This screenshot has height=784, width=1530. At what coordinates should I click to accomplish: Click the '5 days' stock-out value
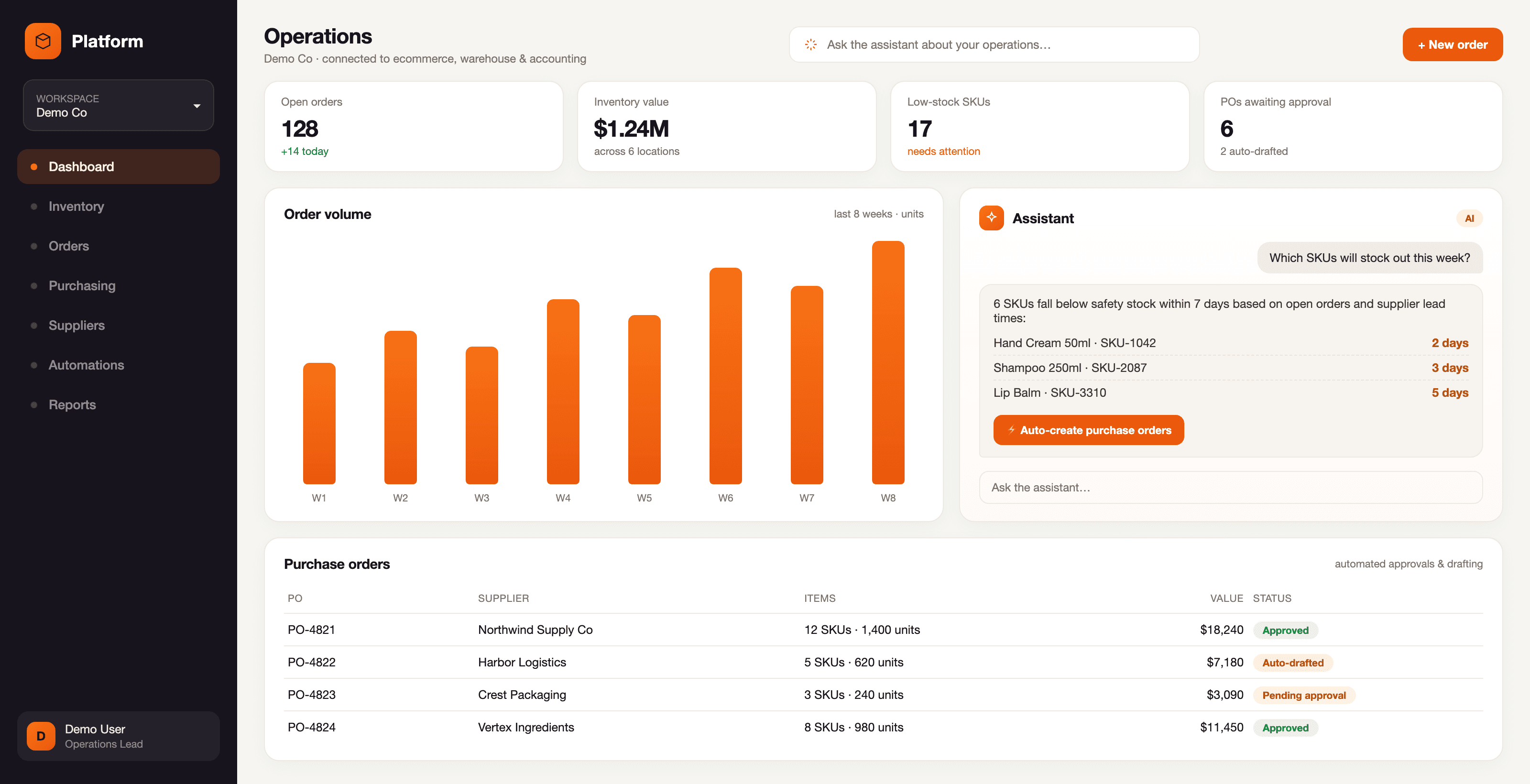(x=1450, y=392)
